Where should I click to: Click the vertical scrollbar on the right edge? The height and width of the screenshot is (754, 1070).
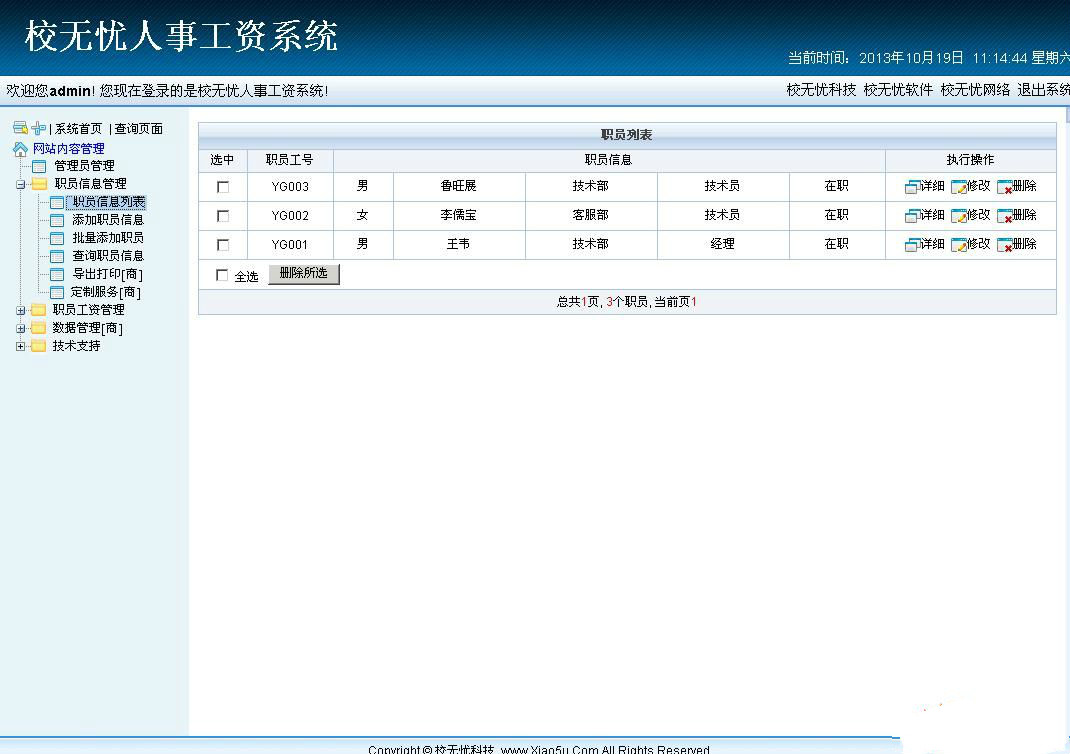[x=1067, y=409]
